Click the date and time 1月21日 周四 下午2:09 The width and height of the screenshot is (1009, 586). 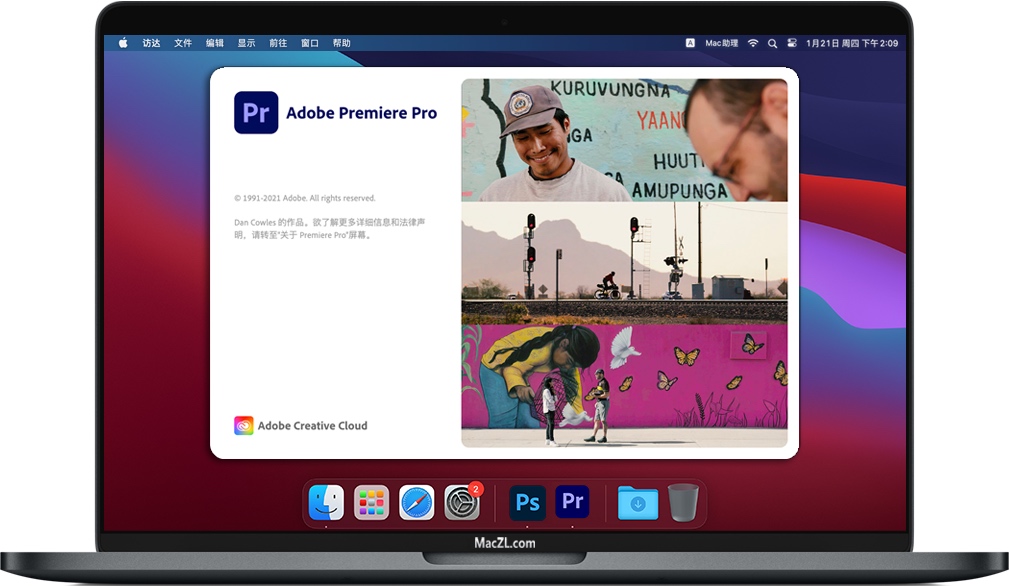tap(852, 43)
